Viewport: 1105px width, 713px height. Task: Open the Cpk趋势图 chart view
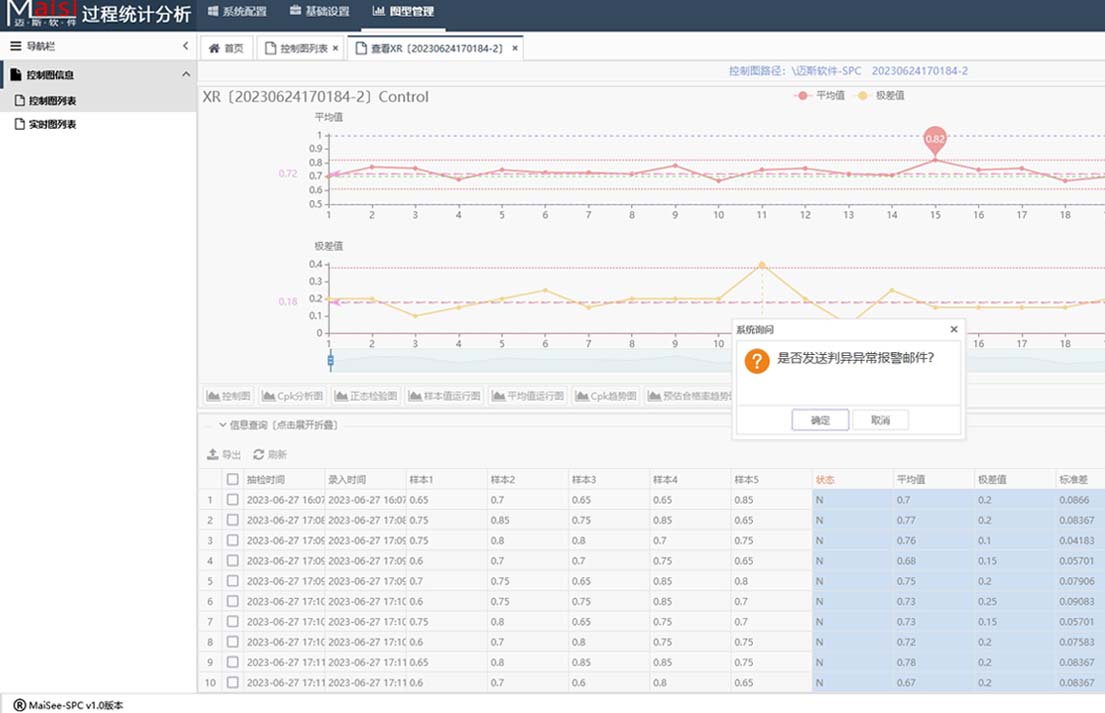(x=605, y=396)
